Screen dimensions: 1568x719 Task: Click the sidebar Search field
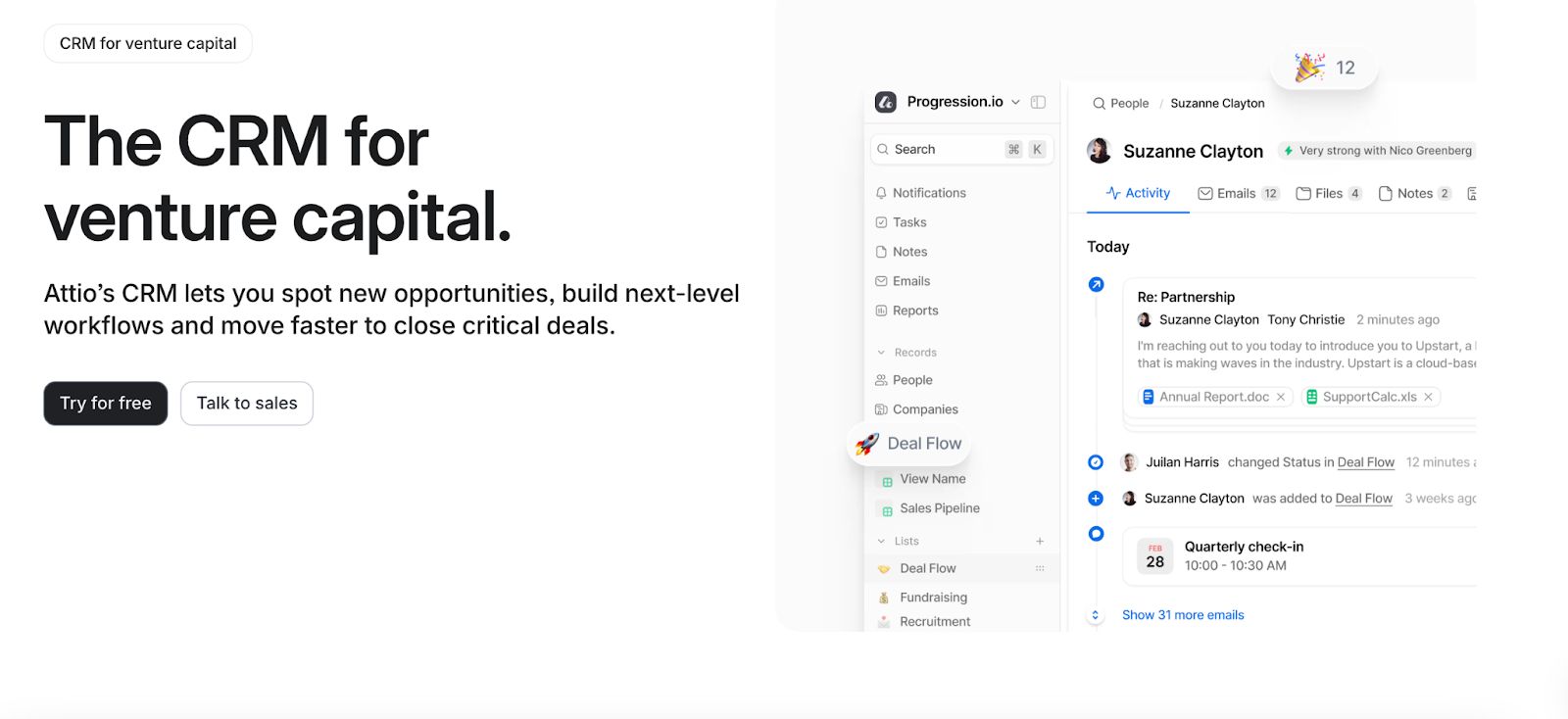coord(962,149)
